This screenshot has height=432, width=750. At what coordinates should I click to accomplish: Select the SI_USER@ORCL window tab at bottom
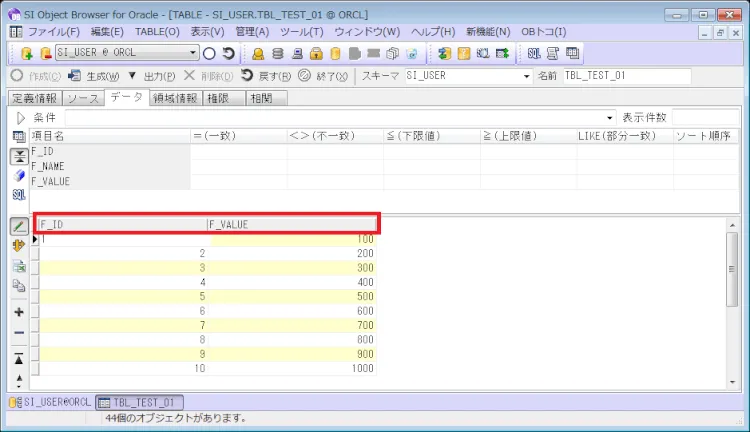coord(51,402)
